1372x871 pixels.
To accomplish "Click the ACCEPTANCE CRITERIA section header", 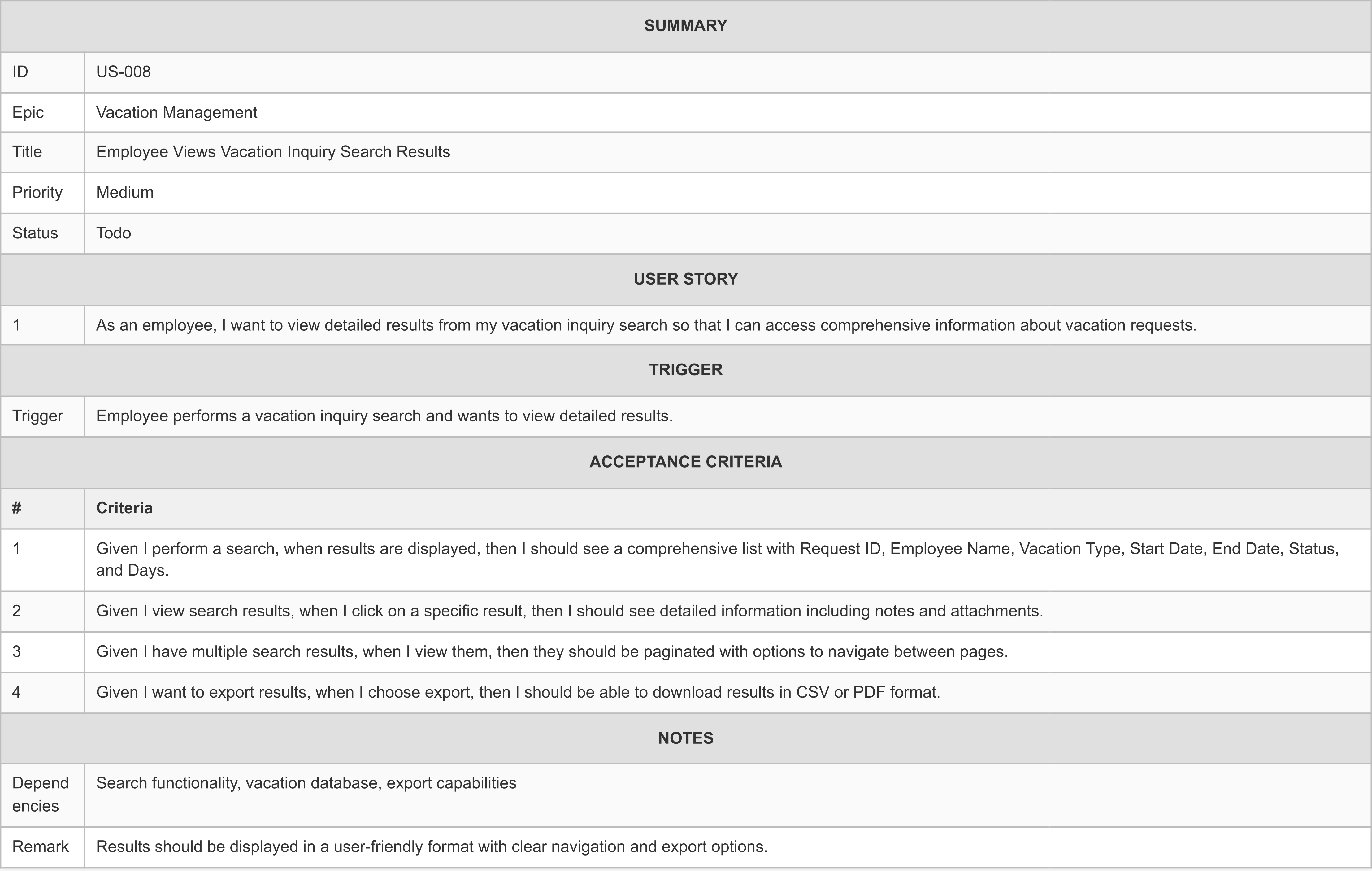I will point(685,462).
